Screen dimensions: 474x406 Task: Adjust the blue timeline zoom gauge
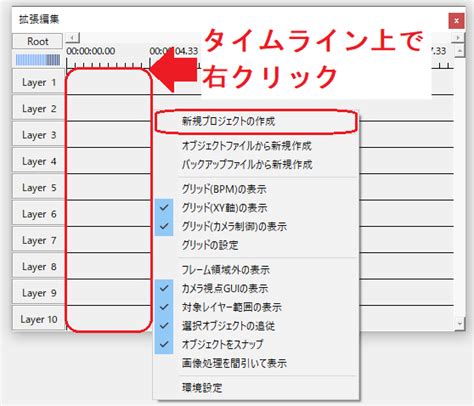tap(38, 60)
